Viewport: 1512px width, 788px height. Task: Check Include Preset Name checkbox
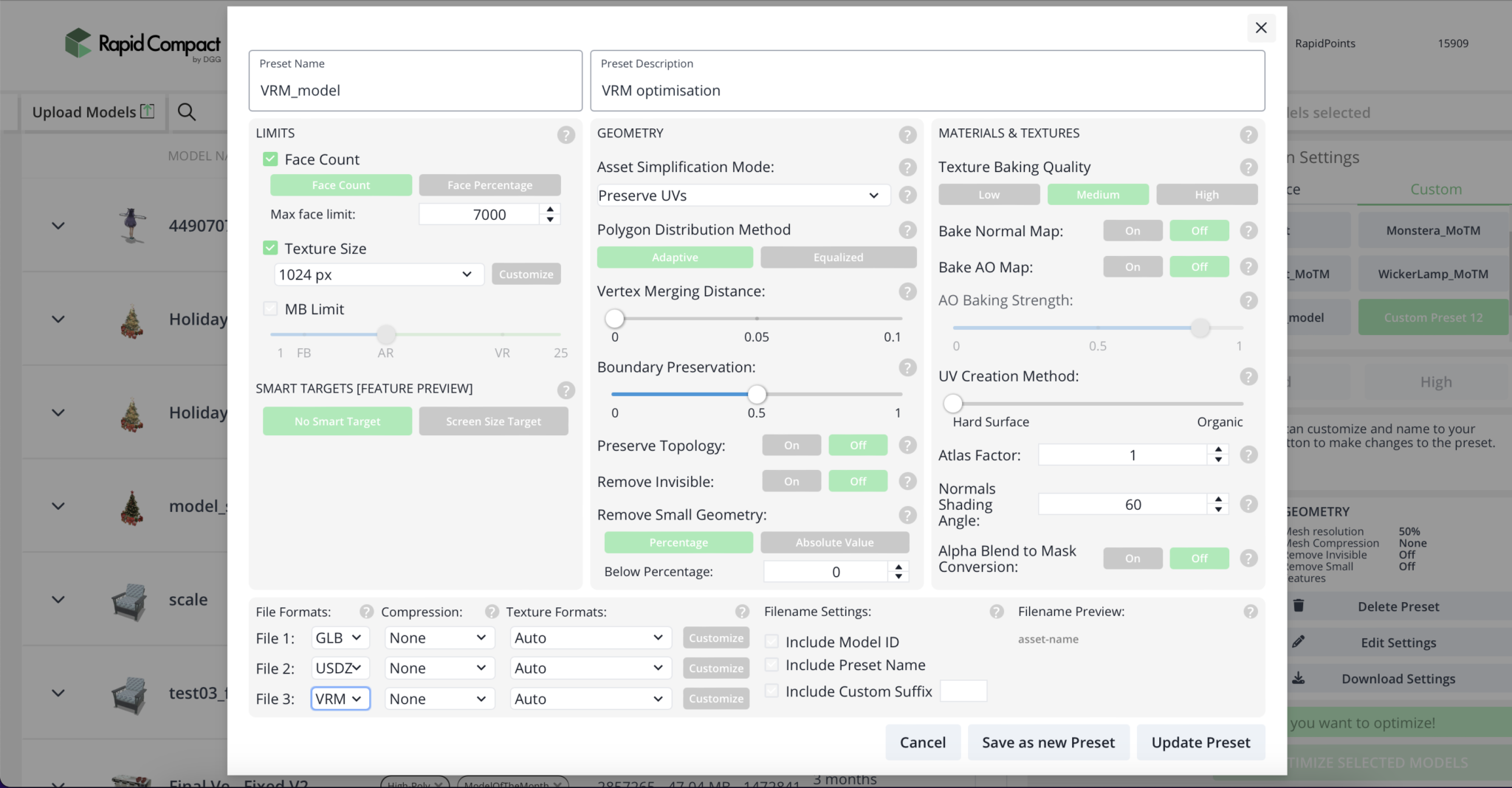pos(772,665)
